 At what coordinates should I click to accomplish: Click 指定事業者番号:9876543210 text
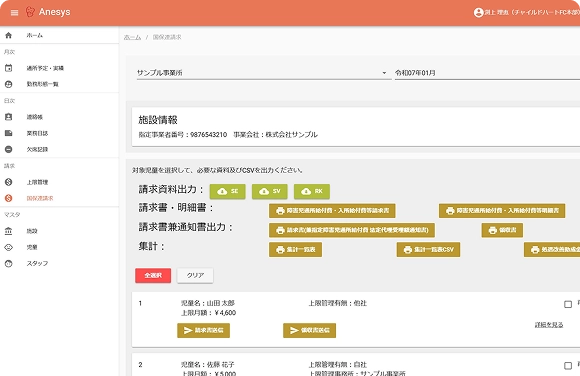pos(183,135)
